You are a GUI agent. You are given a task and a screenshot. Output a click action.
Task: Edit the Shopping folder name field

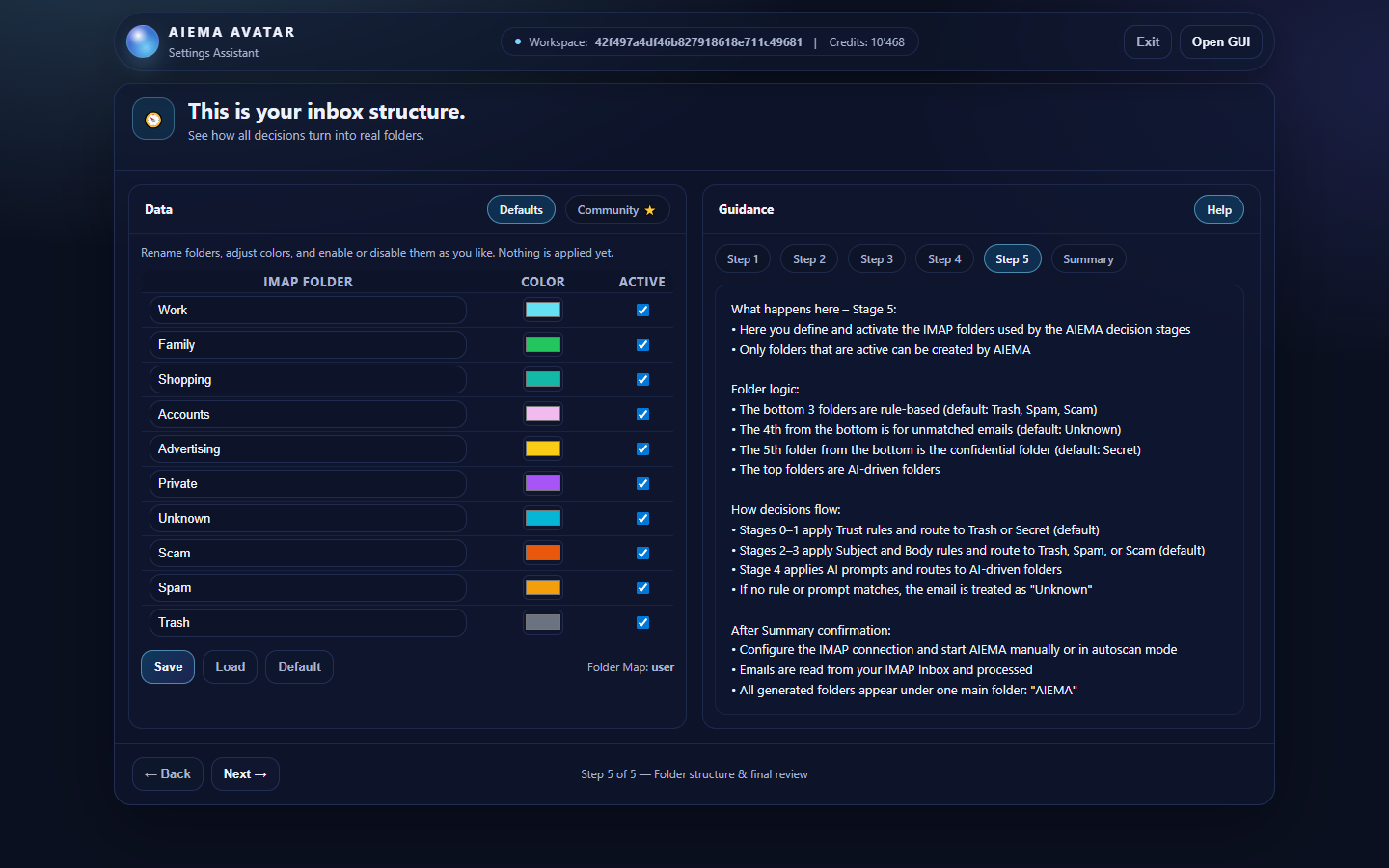(308, 380)
